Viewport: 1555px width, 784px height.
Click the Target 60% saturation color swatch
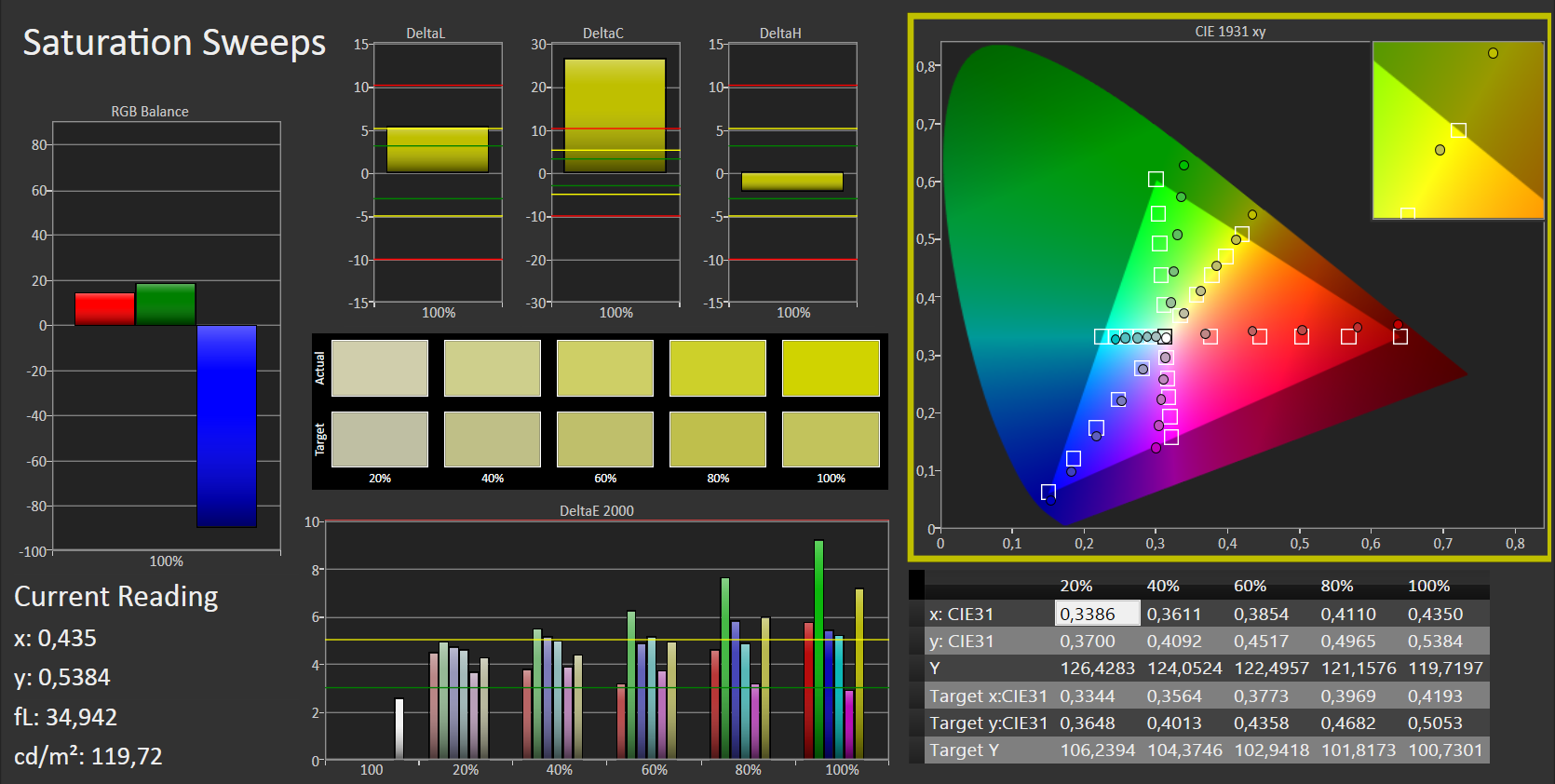[605, 439]
